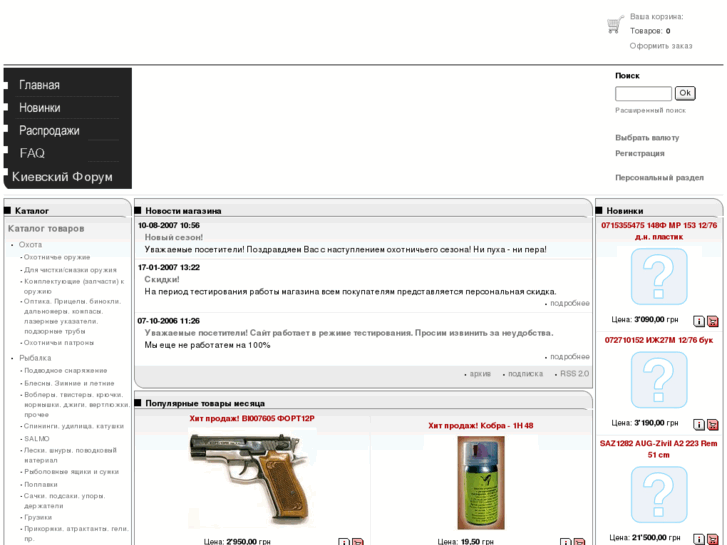
Task: Open Подводное снаряжение subcategory
Action: click(66, 371)
